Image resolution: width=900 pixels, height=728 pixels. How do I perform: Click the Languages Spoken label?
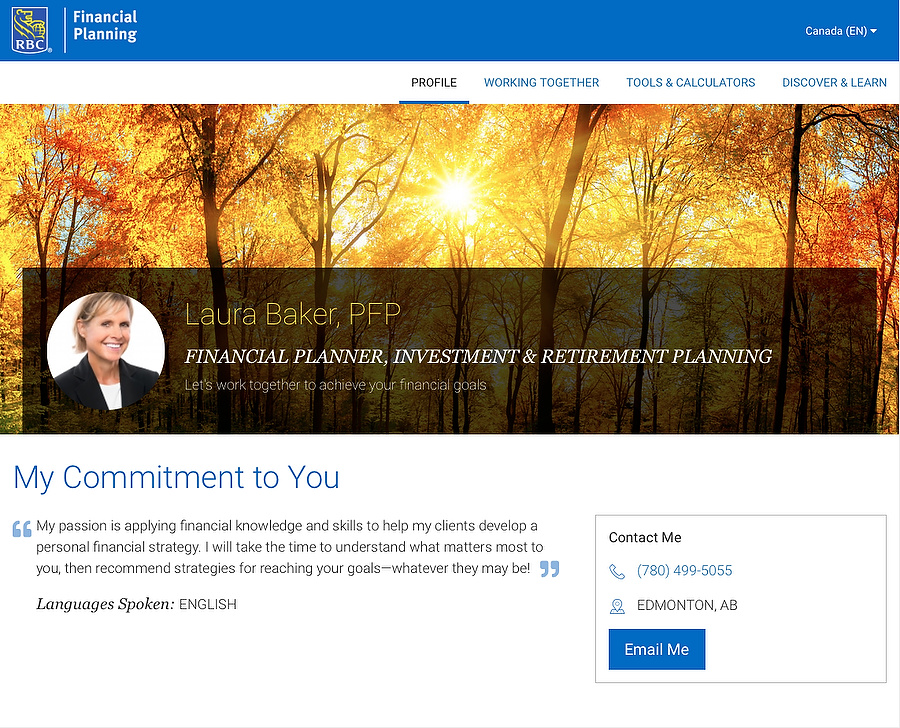click(105, 604)
